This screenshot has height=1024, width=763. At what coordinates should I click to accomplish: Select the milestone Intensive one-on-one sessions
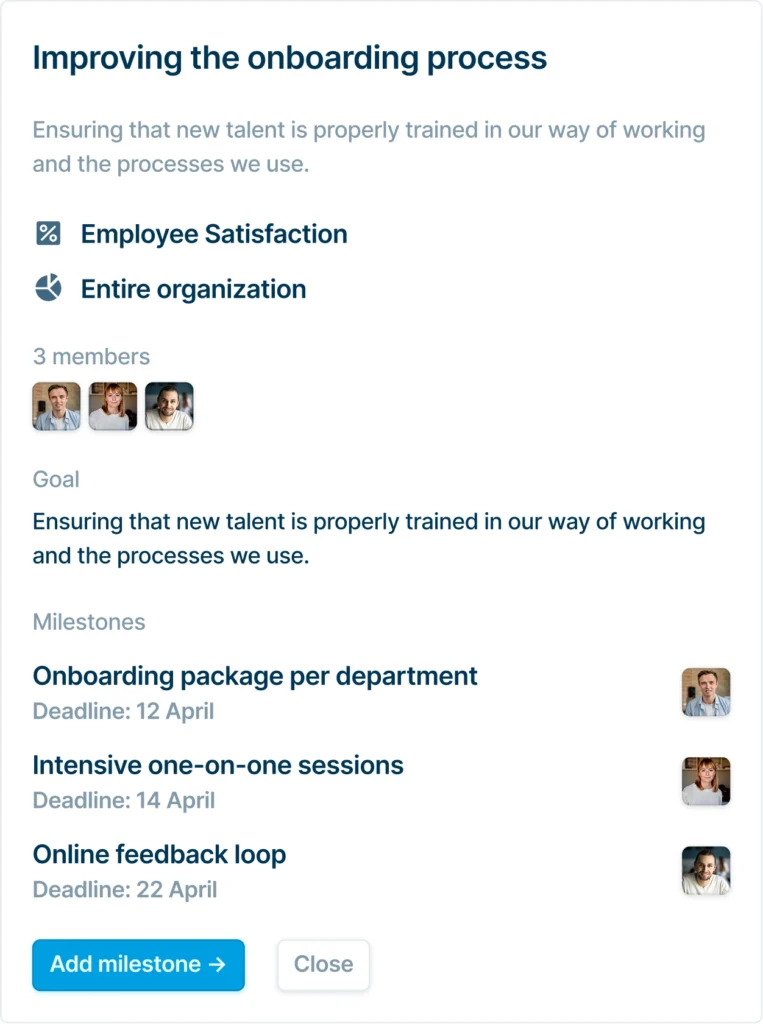tap(218, 765)
